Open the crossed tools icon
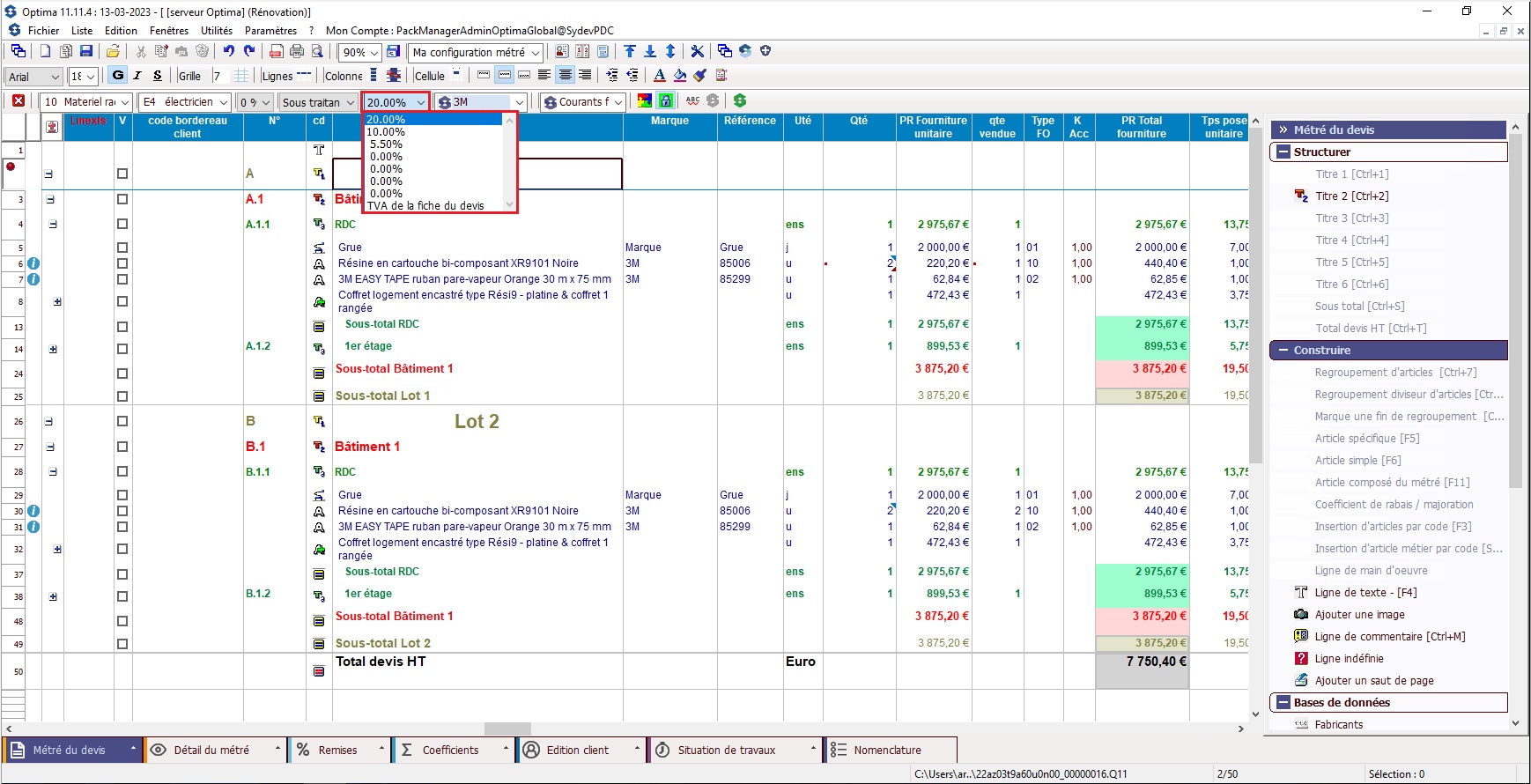 [x=697, y=52]
